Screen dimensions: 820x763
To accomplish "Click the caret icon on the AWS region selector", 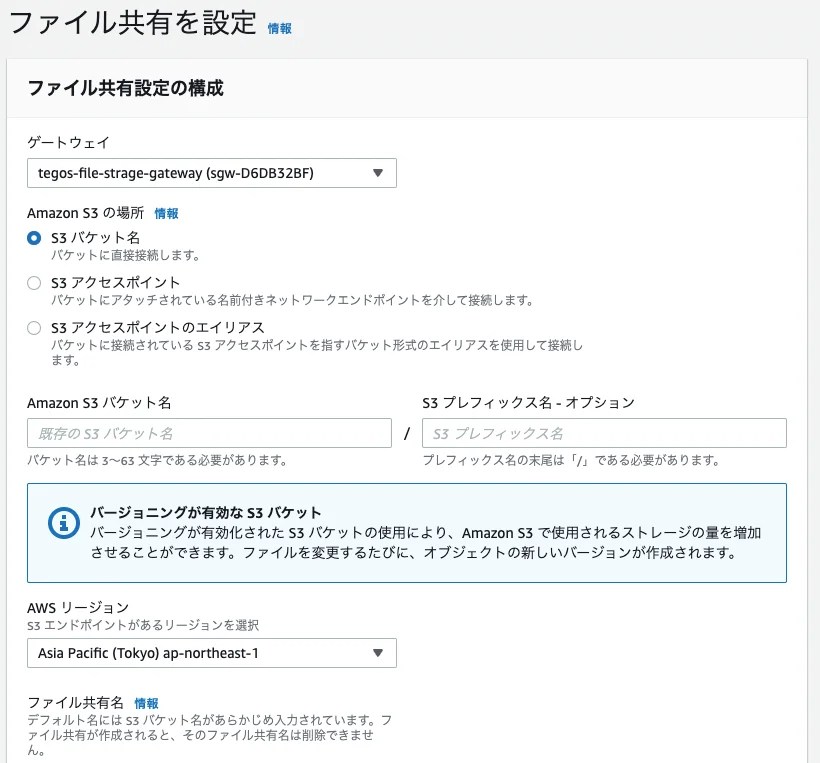I will [378, 653].
